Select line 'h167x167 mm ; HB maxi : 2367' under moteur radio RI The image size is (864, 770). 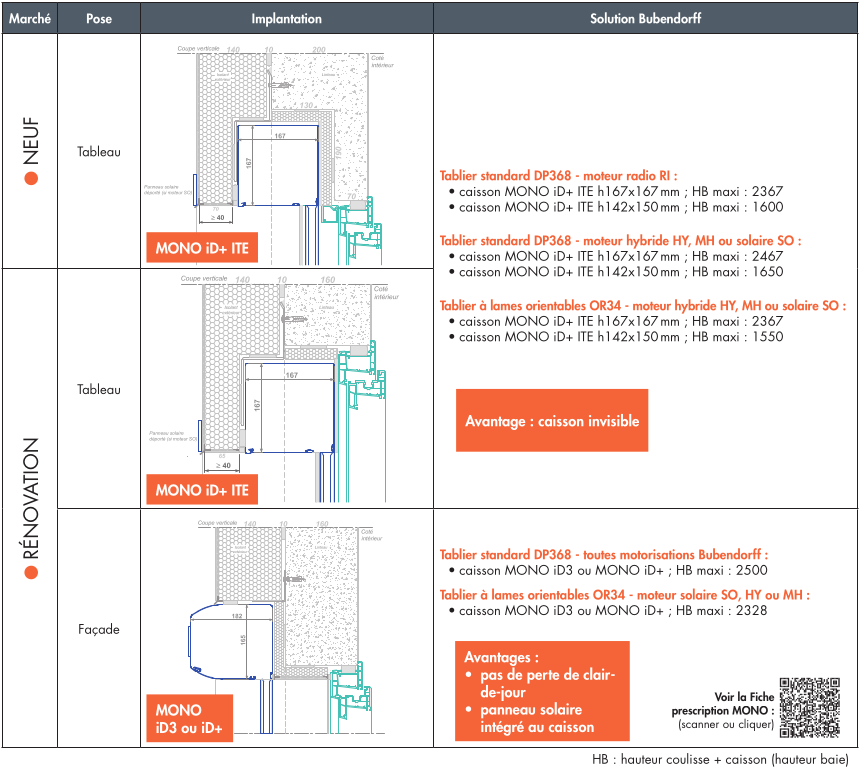pos(620,191)
